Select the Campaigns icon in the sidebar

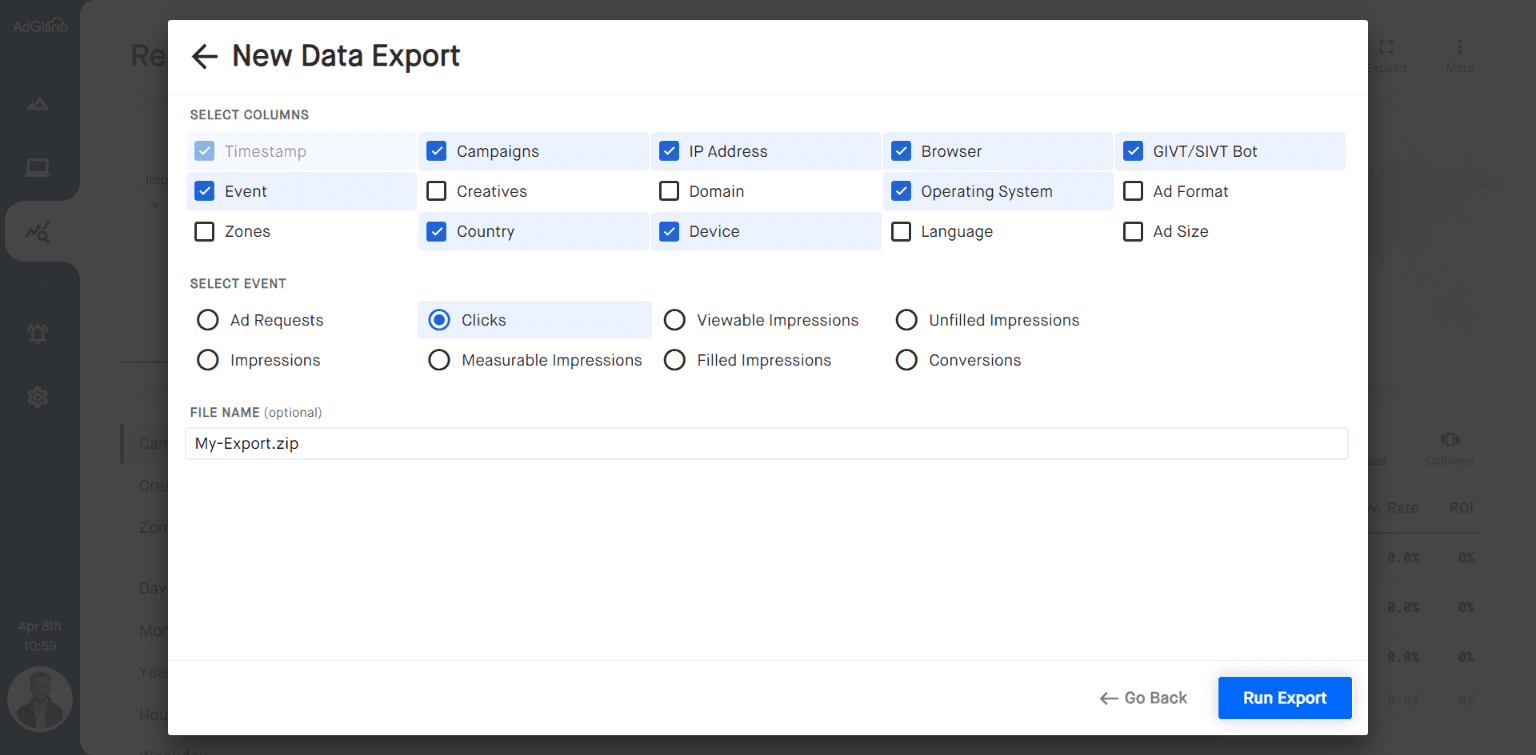(38, 103)
